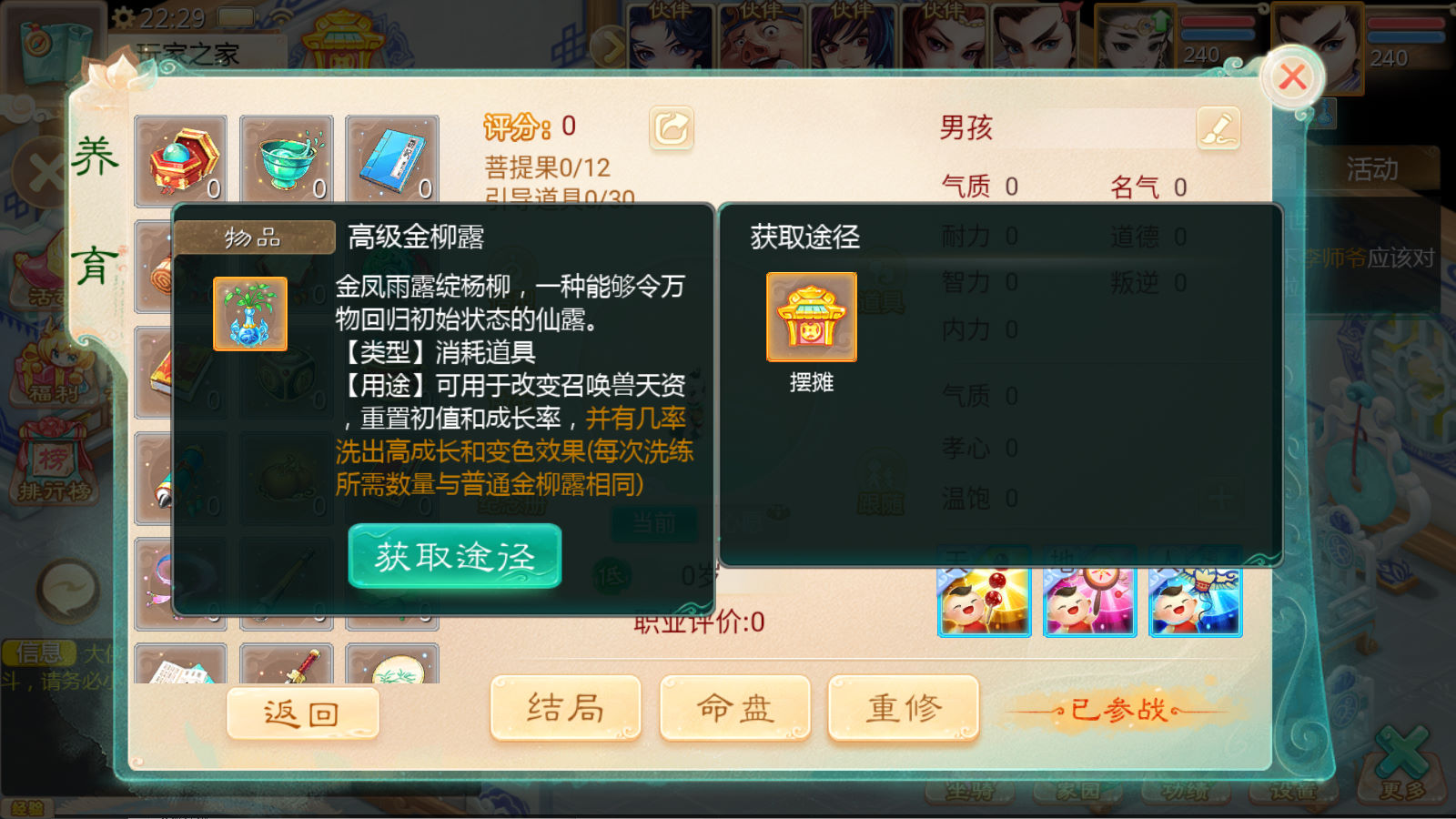Click the green 获取途径 button
The width and height of the screenshot is (1456, 819).
[455, 556]
